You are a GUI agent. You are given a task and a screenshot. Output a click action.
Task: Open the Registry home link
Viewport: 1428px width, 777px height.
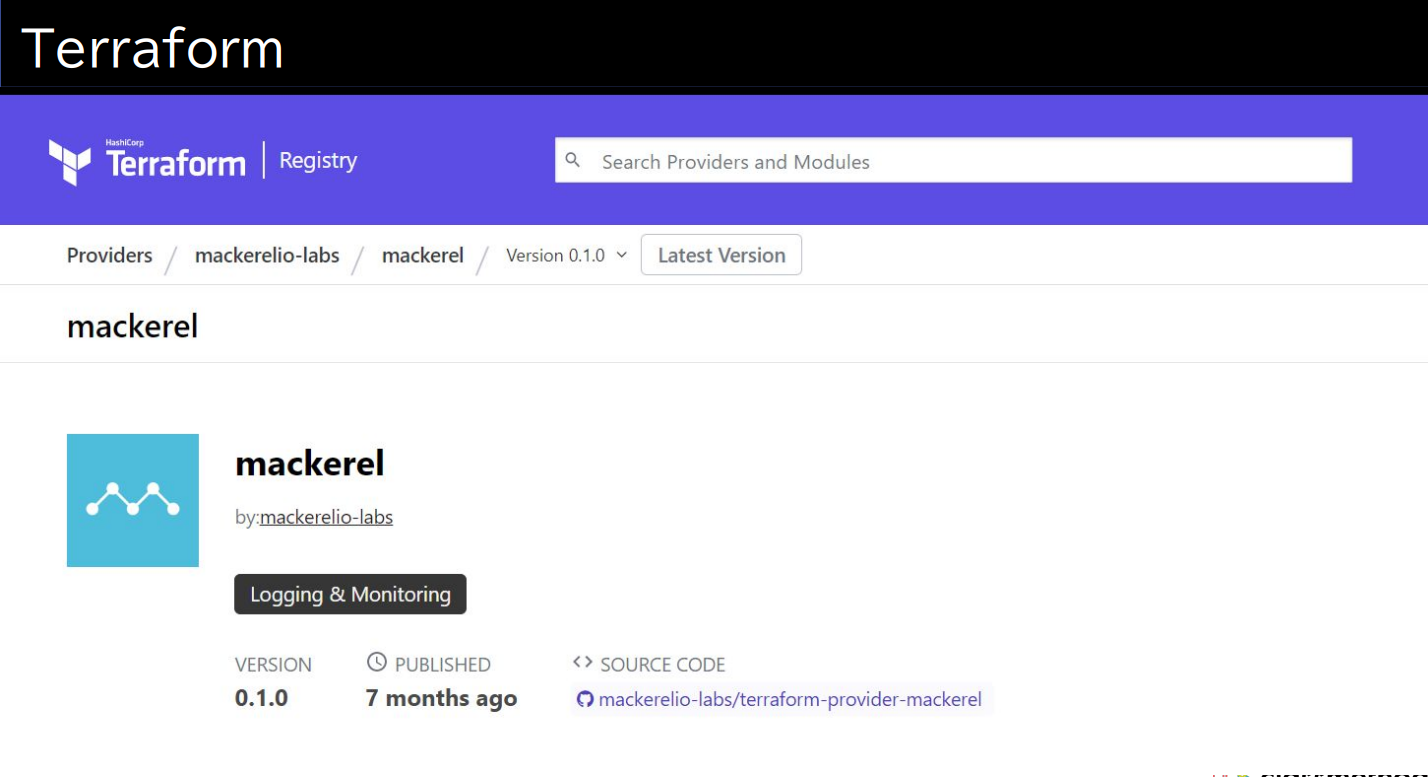coord(318,161)
